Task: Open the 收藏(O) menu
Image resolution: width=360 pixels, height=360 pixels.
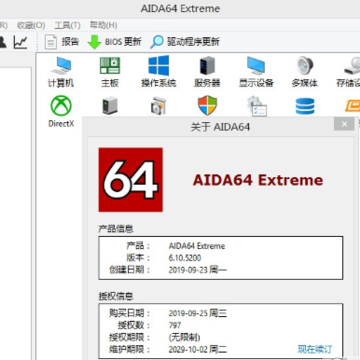Action: point(31,25)
